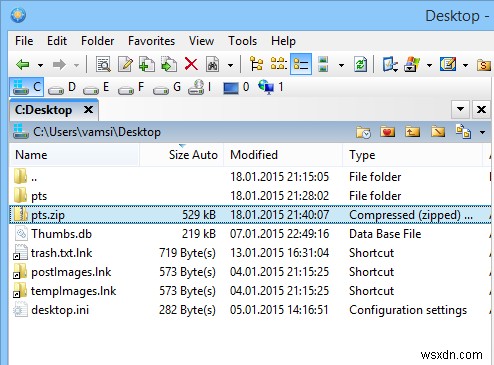Open the File menu
The height and width of the screenshot is (365, 494).
click(x=24, y=41)
